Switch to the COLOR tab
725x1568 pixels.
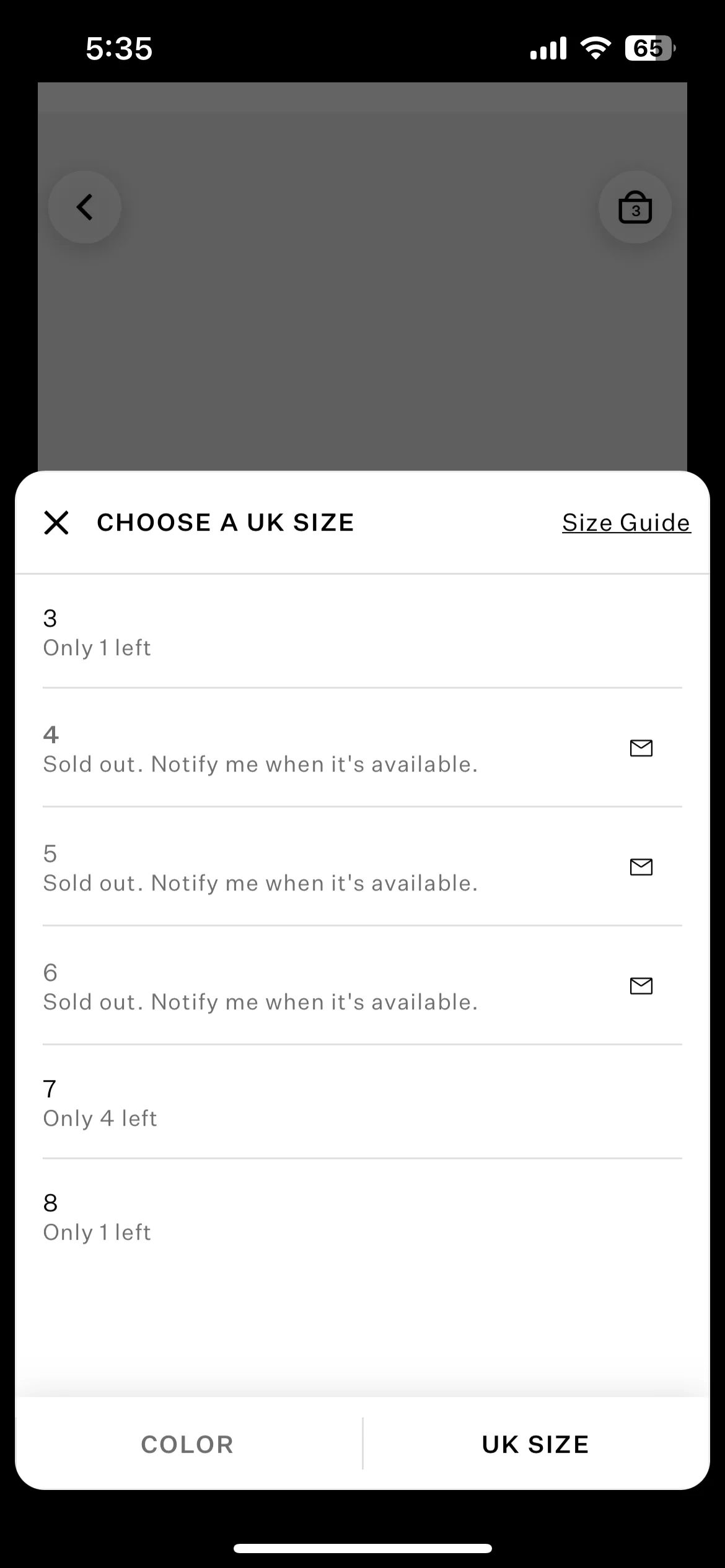pos(187,1445)
